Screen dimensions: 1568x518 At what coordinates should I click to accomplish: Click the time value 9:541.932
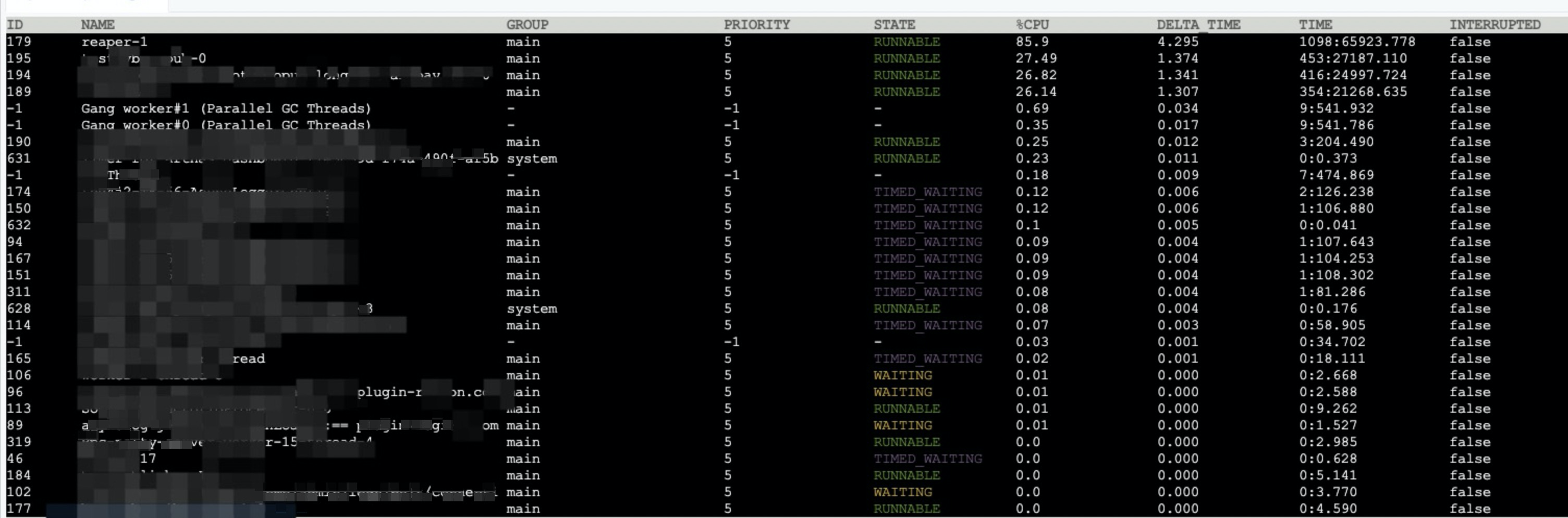pyautogui.click(x=1336, y=108)
